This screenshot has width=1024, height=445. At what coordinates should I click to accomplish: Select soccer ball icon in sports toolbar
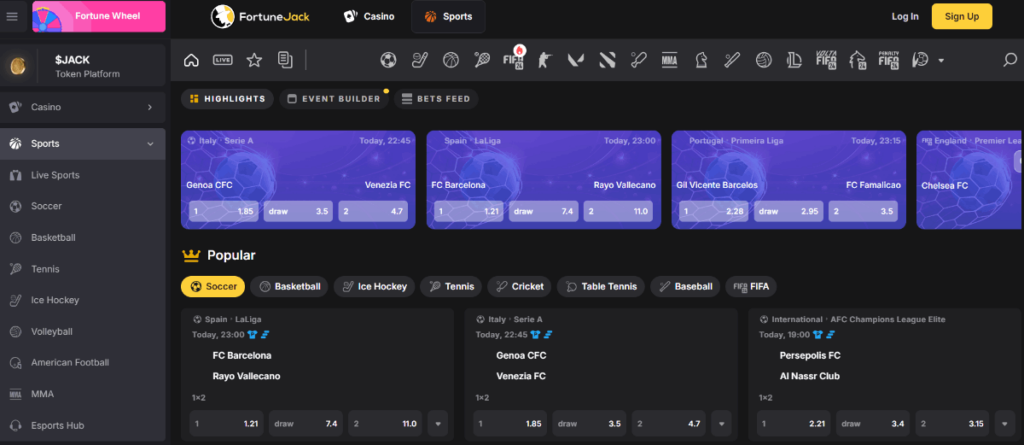pyautogui.click(x=388, y=60)
